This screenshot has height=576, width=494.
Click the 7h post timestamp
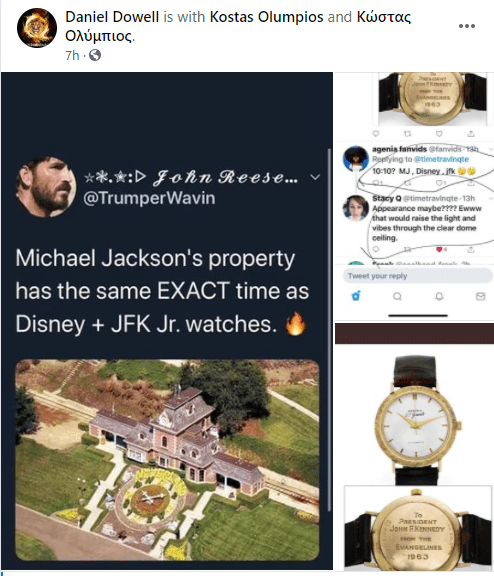[x=72, y=55]
